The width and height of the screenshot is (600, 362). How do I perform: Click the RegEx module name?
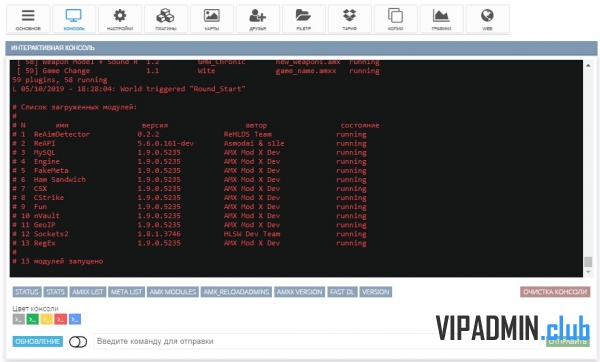(x=44, y=243)
